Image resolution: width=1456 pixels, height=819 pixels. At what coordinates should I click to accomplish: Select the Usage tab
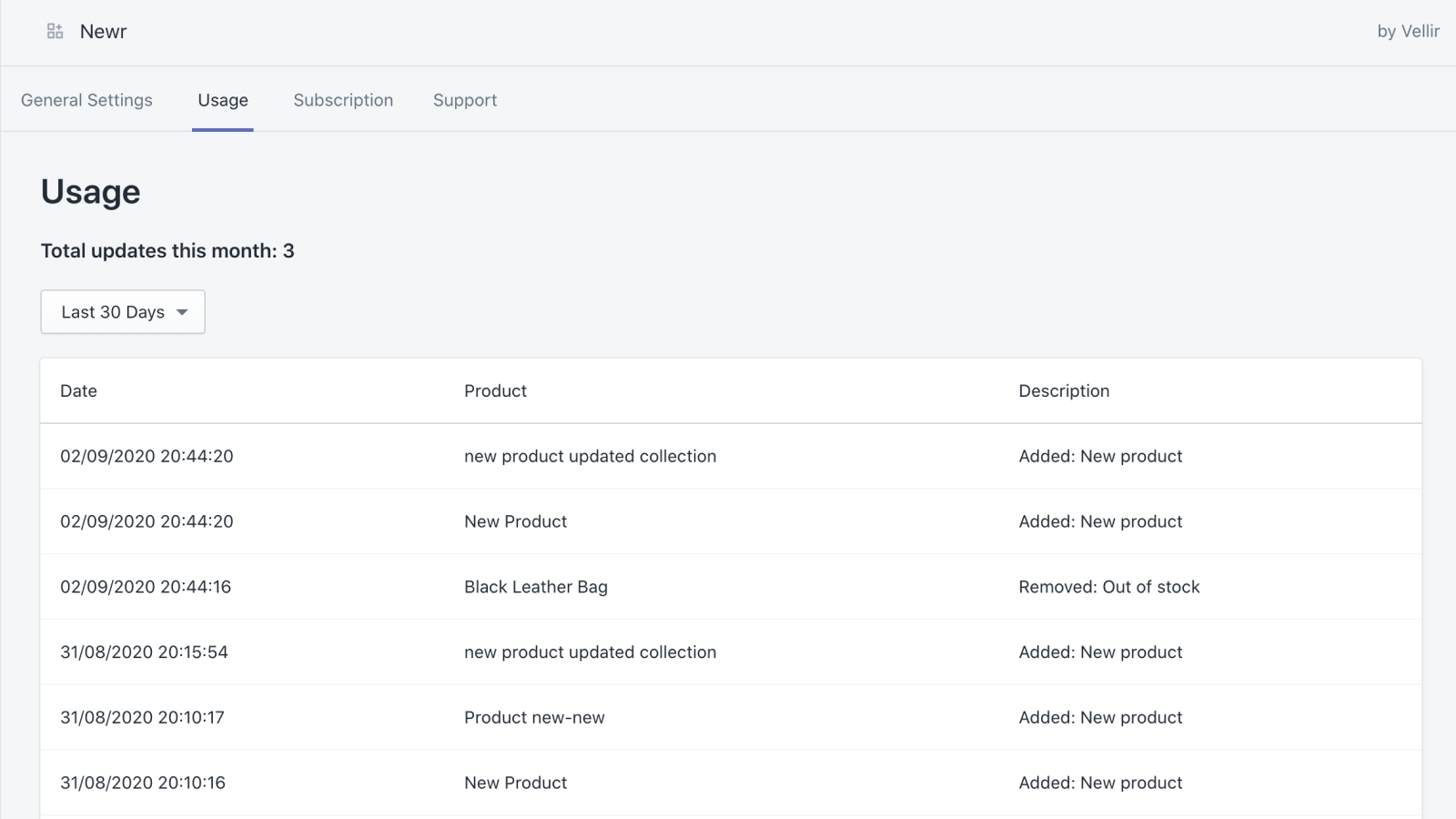click(x=223, y=100)
